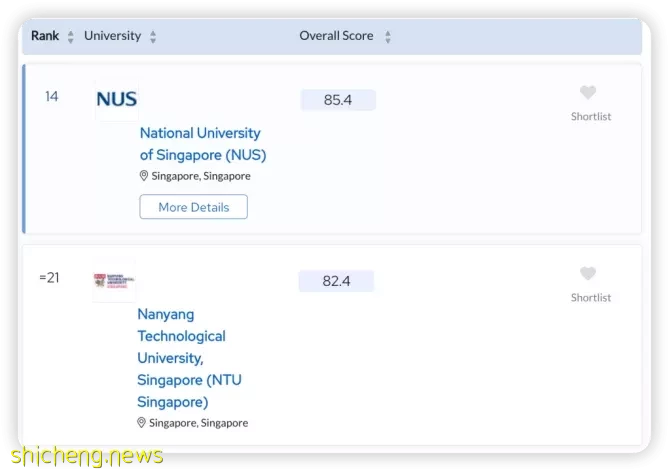The image size is (669, 472).
Task: Click the NUS logo thumbnail
Action: [x=116, y=99]
